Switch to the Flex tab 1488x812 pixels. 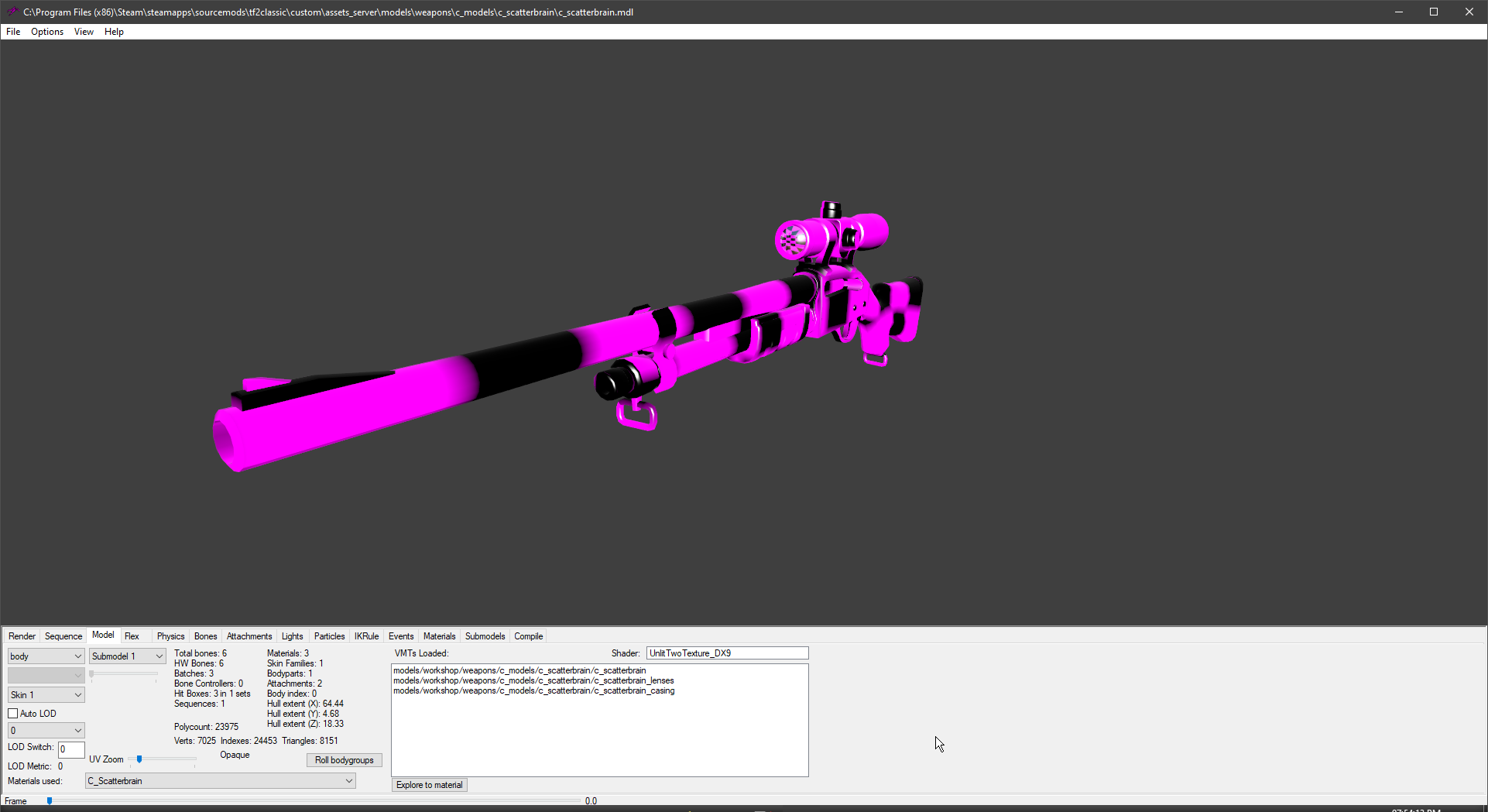(132, 636)
